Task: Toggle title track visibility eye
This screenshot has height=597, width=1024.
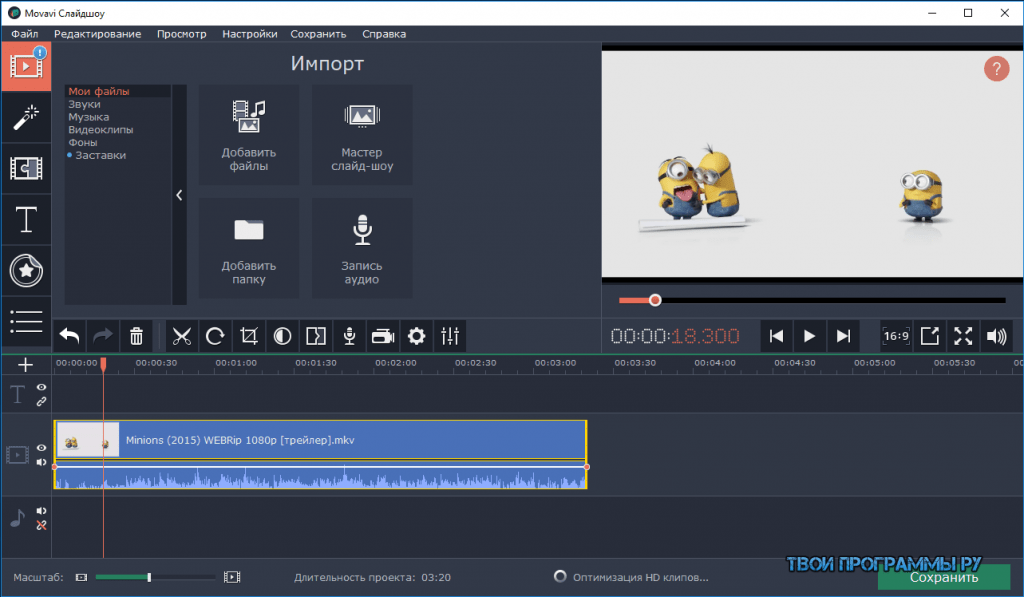Action: click(41, 387)
